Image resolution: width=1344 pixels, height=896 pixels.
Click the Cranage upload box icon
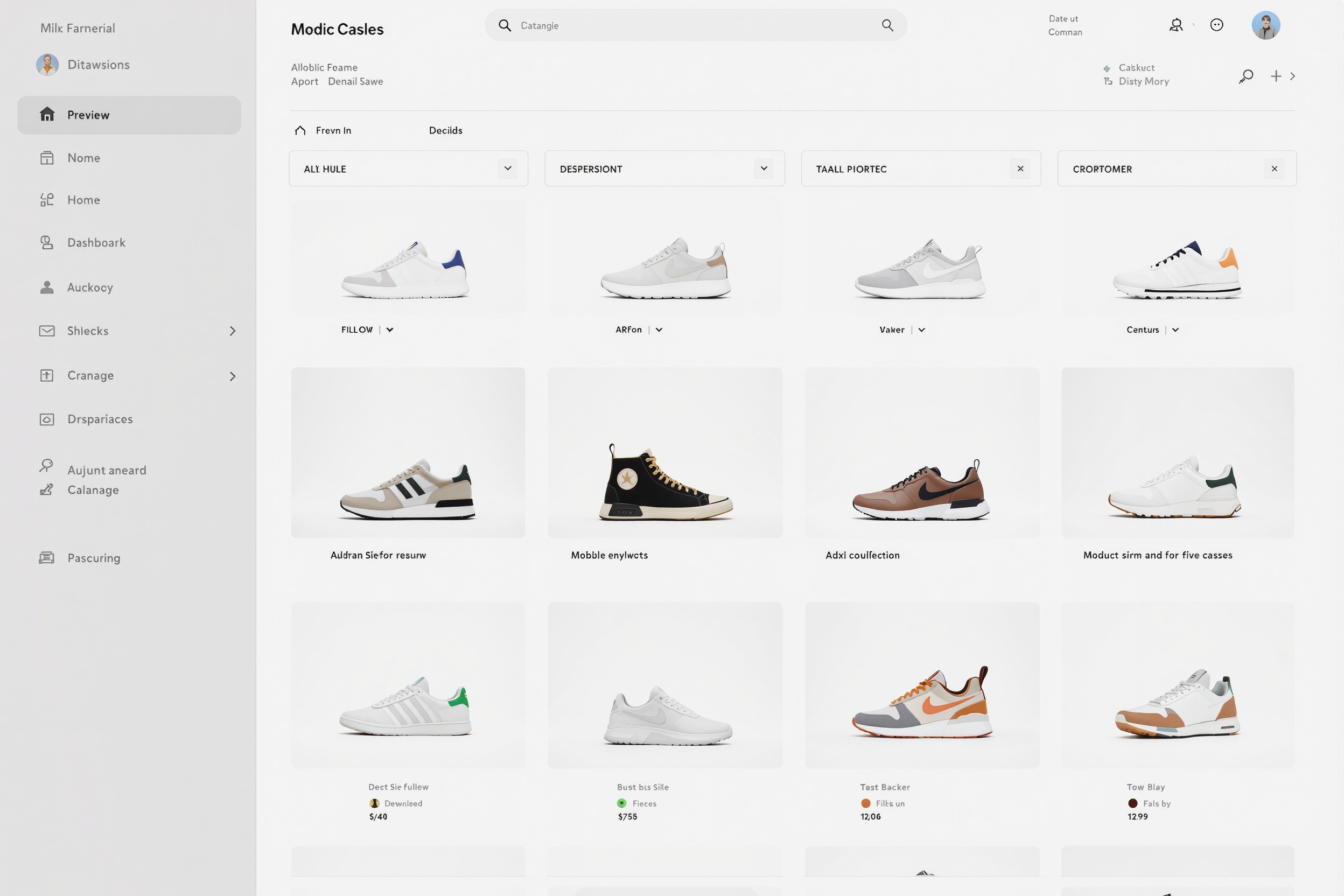47,375
